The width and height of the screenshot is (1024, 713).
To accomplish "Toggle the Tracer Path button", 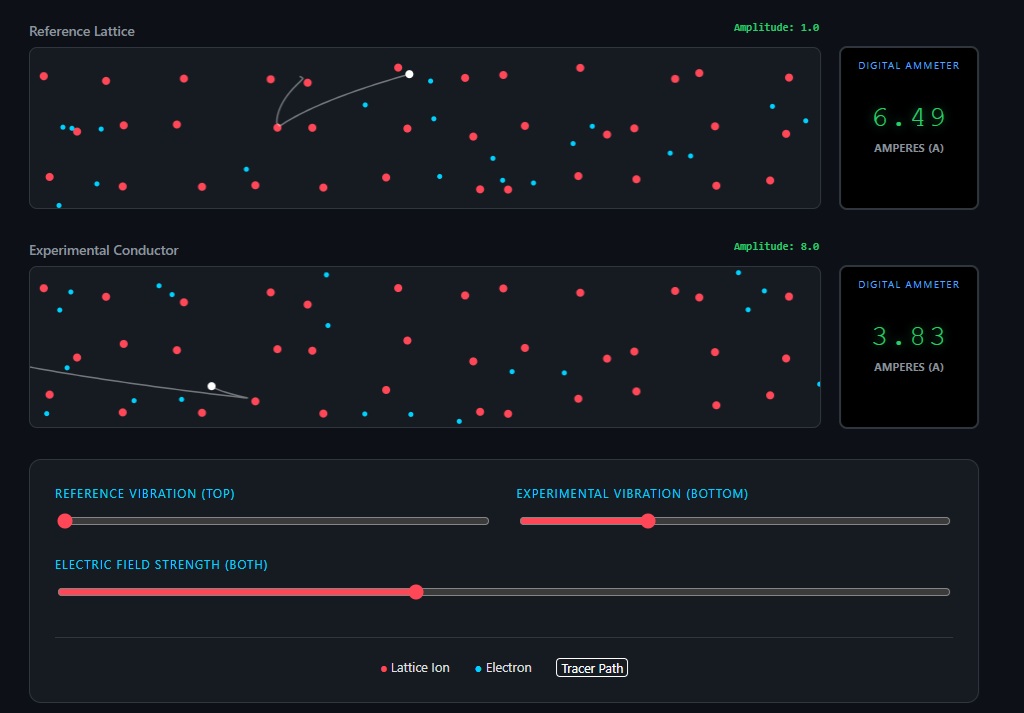I will tap(592, 668).
